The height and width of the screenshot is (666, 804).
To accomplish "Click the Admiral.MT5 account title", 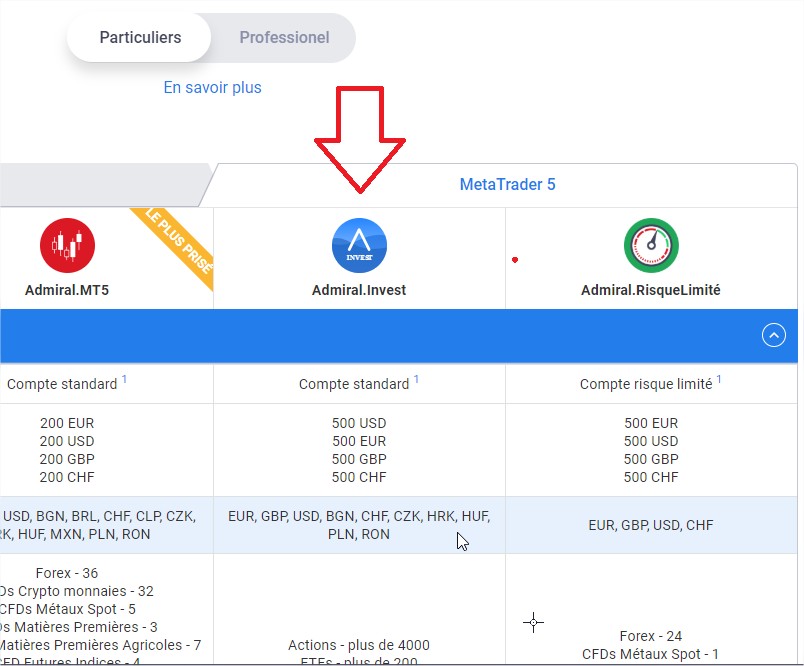I will click(x=67, y=290).
